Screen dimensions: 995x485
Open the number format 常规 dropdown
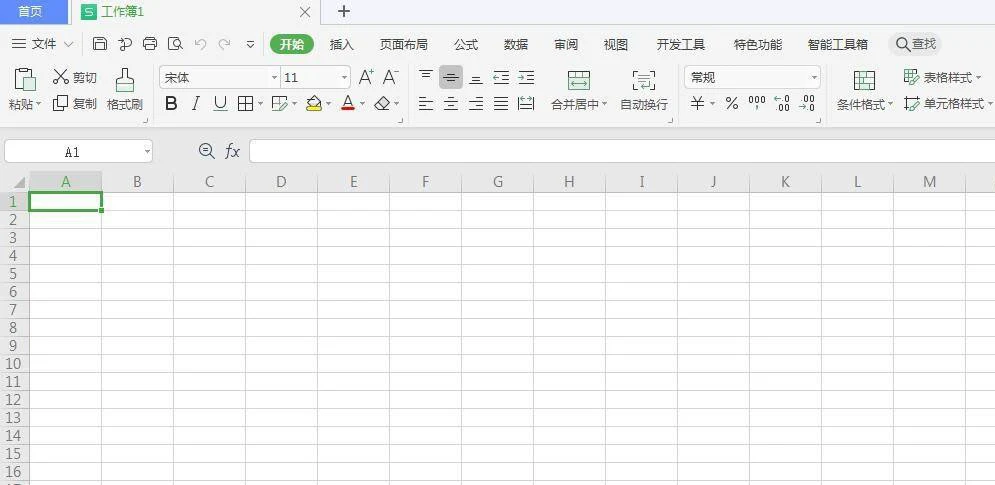[815, 77]
